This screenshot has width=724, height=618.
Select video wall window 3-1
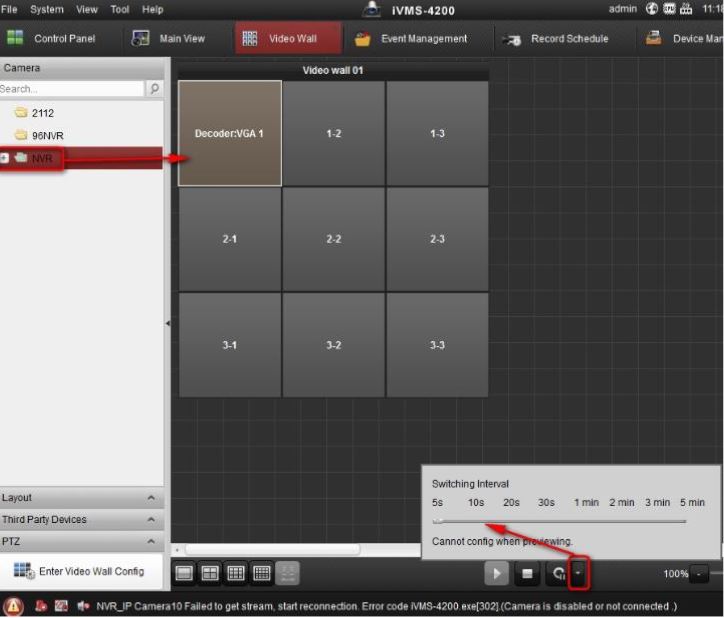[229, 345]
